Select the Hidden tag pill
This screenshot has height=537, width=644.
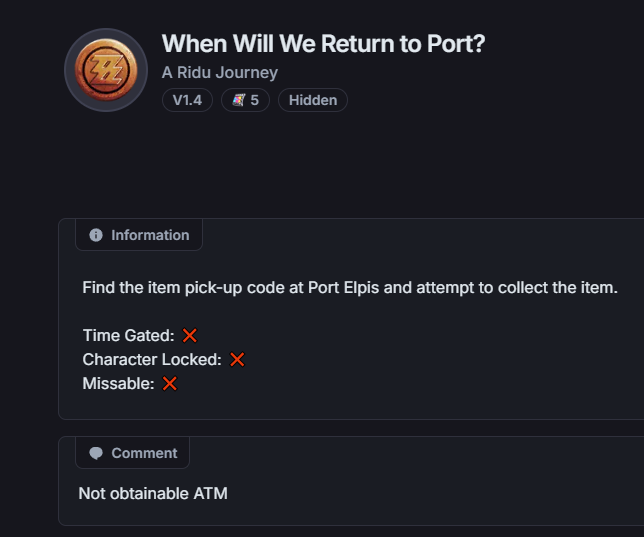[x=313, y=100]
